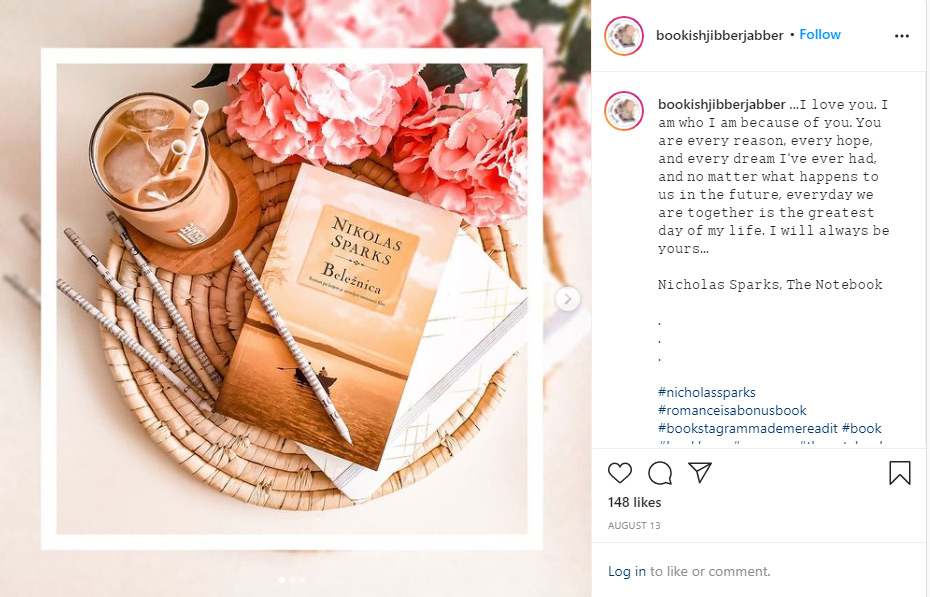This screenshot has width=930, height=597.
Task: View the 148 likes list
Action: click(634, 502)
